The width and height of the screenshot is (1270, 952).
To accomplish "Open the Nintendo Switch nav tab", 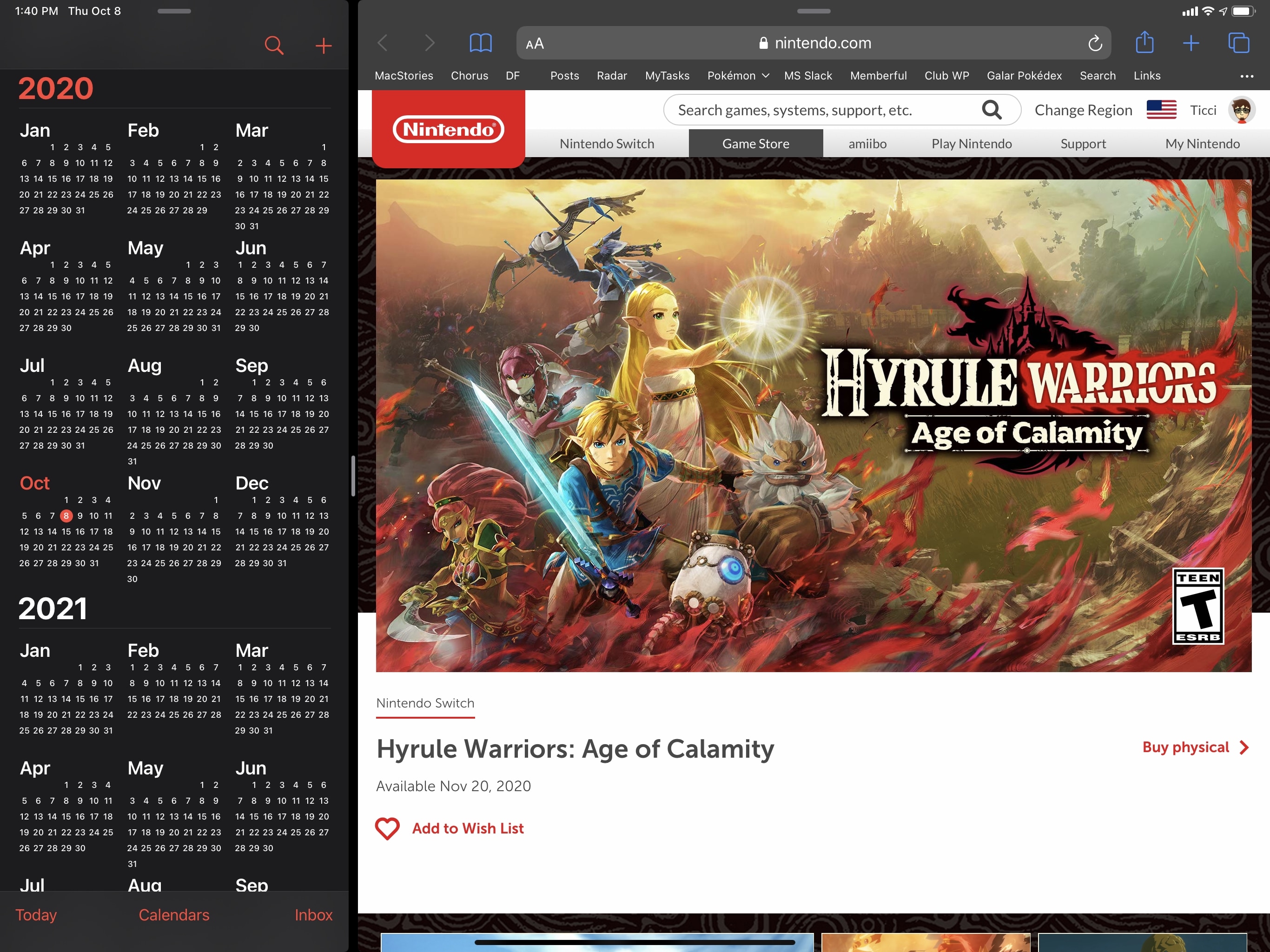I will pyautogui.click(x=607, y=144).
